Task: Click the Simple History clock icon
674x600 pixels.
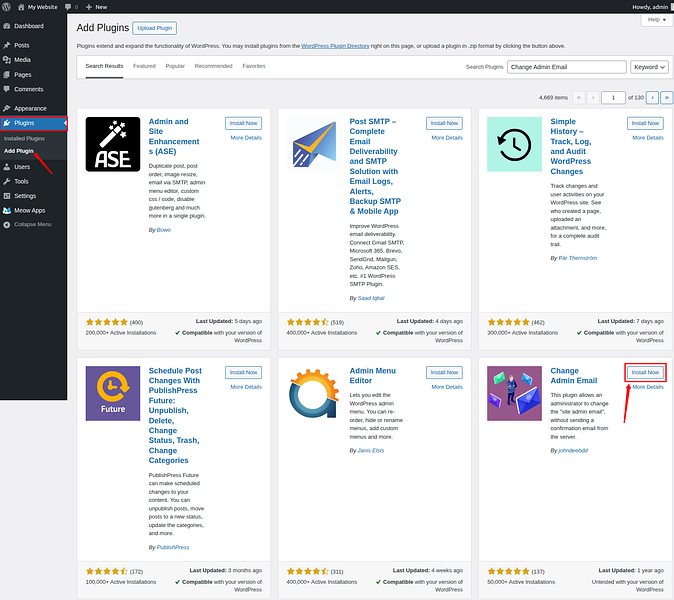Action: coord(514,144)
